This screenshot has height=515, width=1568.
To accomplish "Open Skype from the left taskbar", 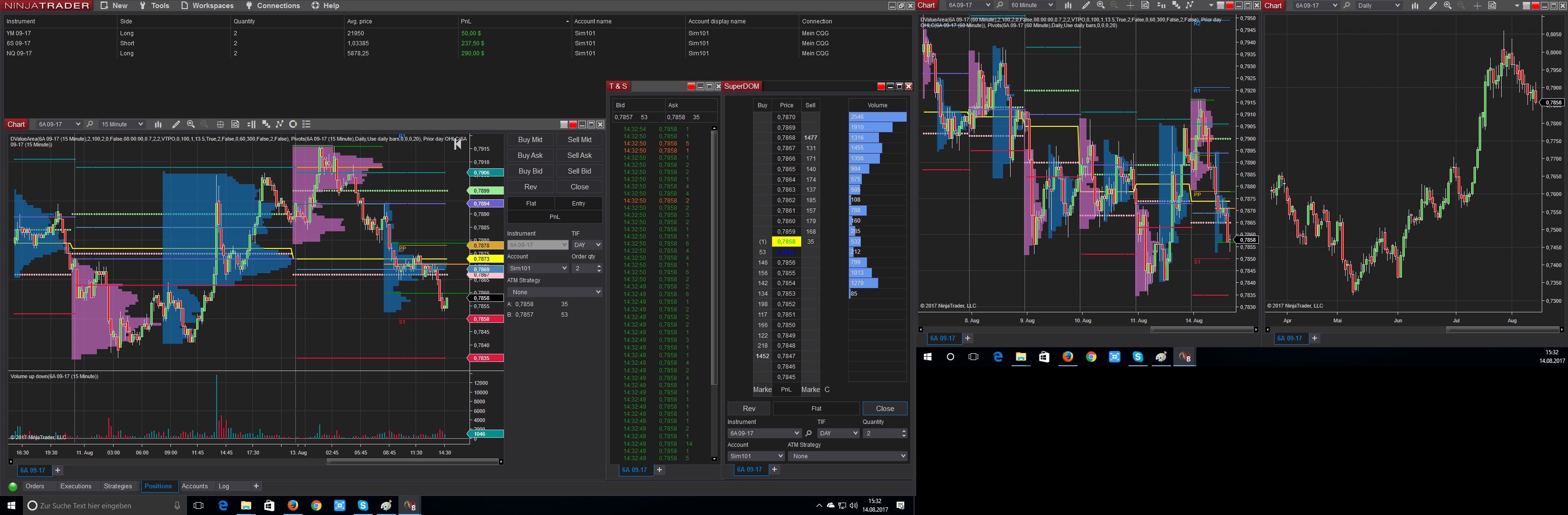I will (x=363, y=505).
